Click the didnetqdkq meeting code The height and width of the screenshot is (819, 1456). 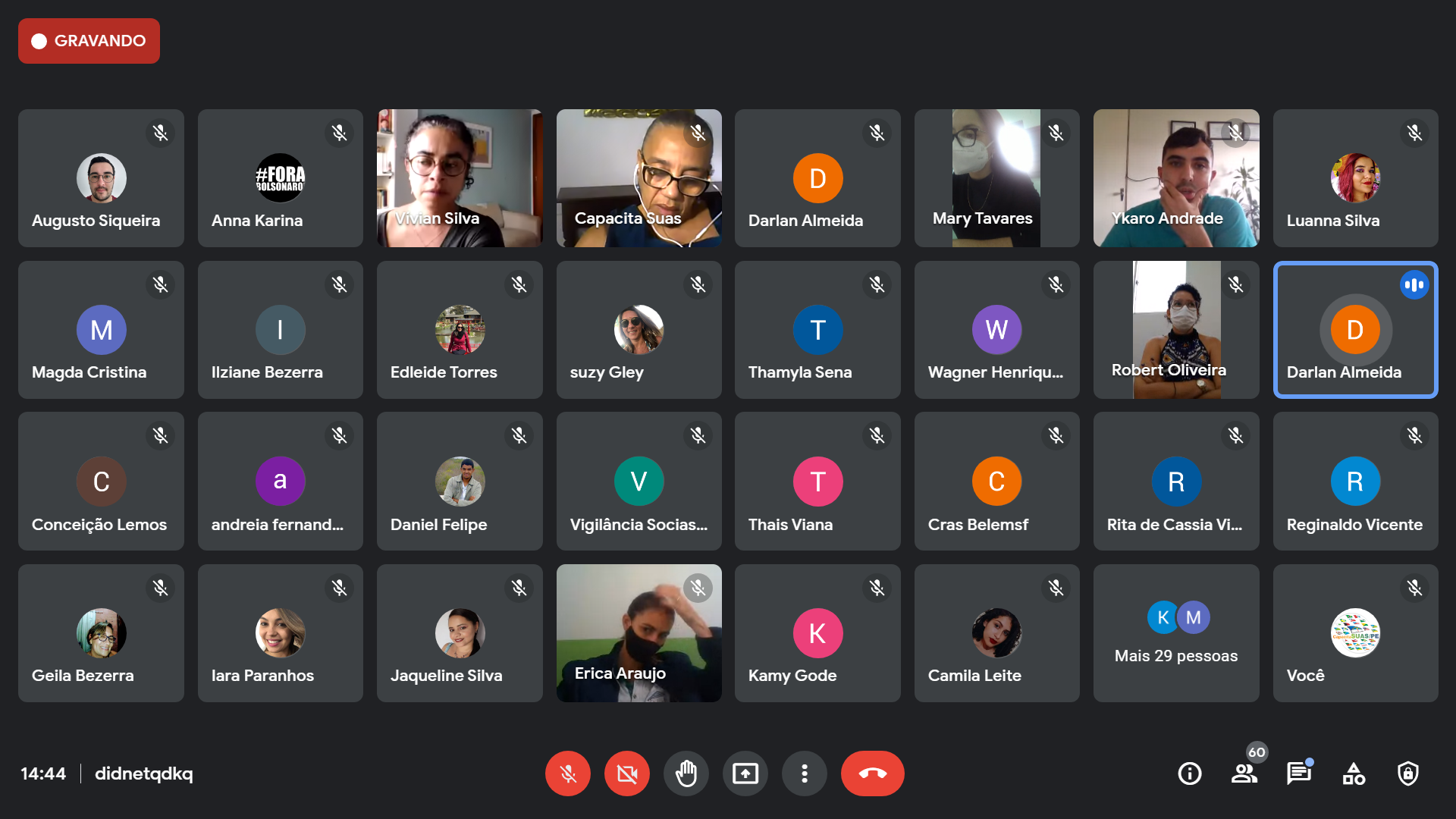[144, 773]
